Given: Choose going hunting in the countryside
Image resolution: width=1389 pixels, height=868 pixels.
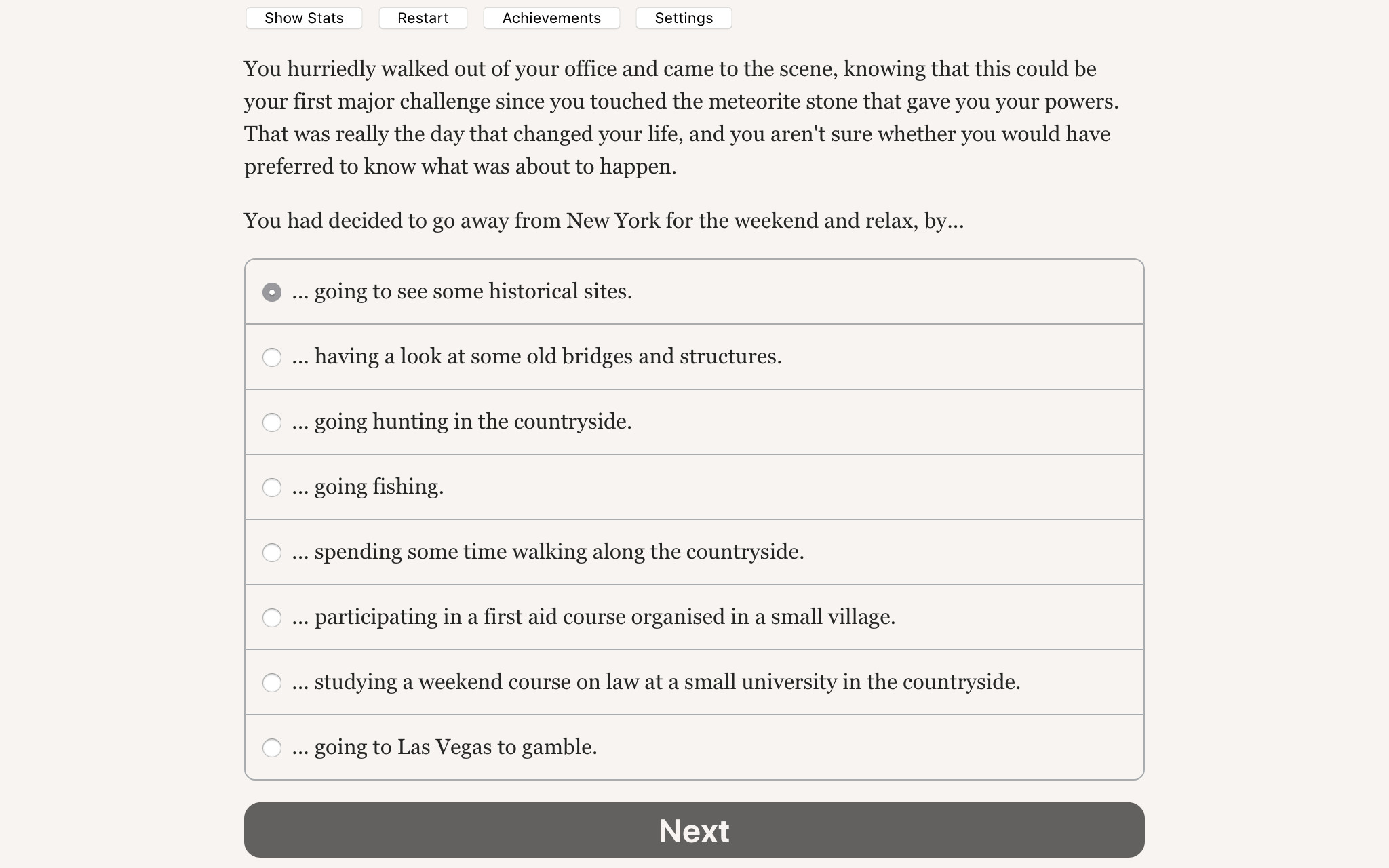Looking at the screenshot, I should (273, 422).
